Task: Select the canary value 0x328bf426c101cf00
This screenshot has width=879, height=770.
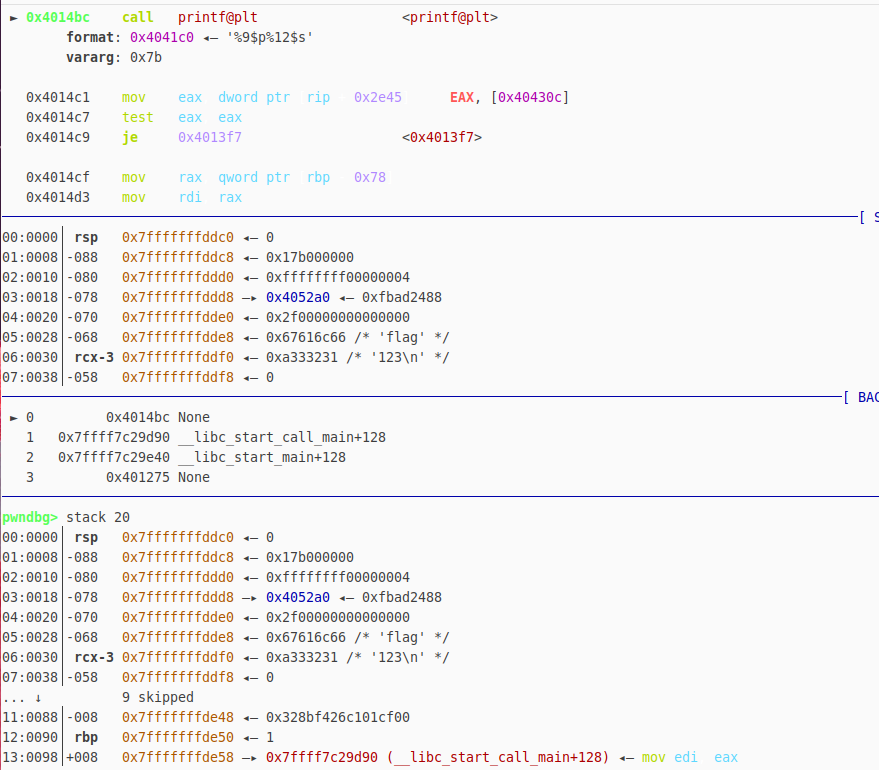Action: 337,718
